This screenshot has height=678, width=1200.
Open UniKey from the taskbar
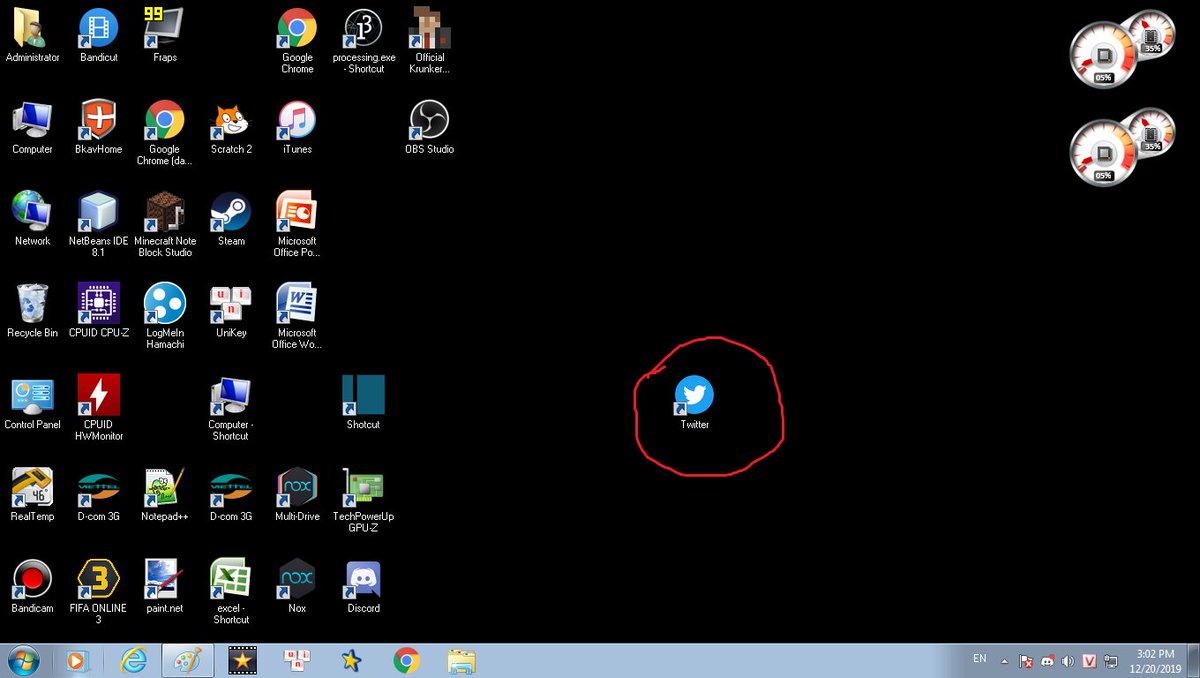point(297,660)
